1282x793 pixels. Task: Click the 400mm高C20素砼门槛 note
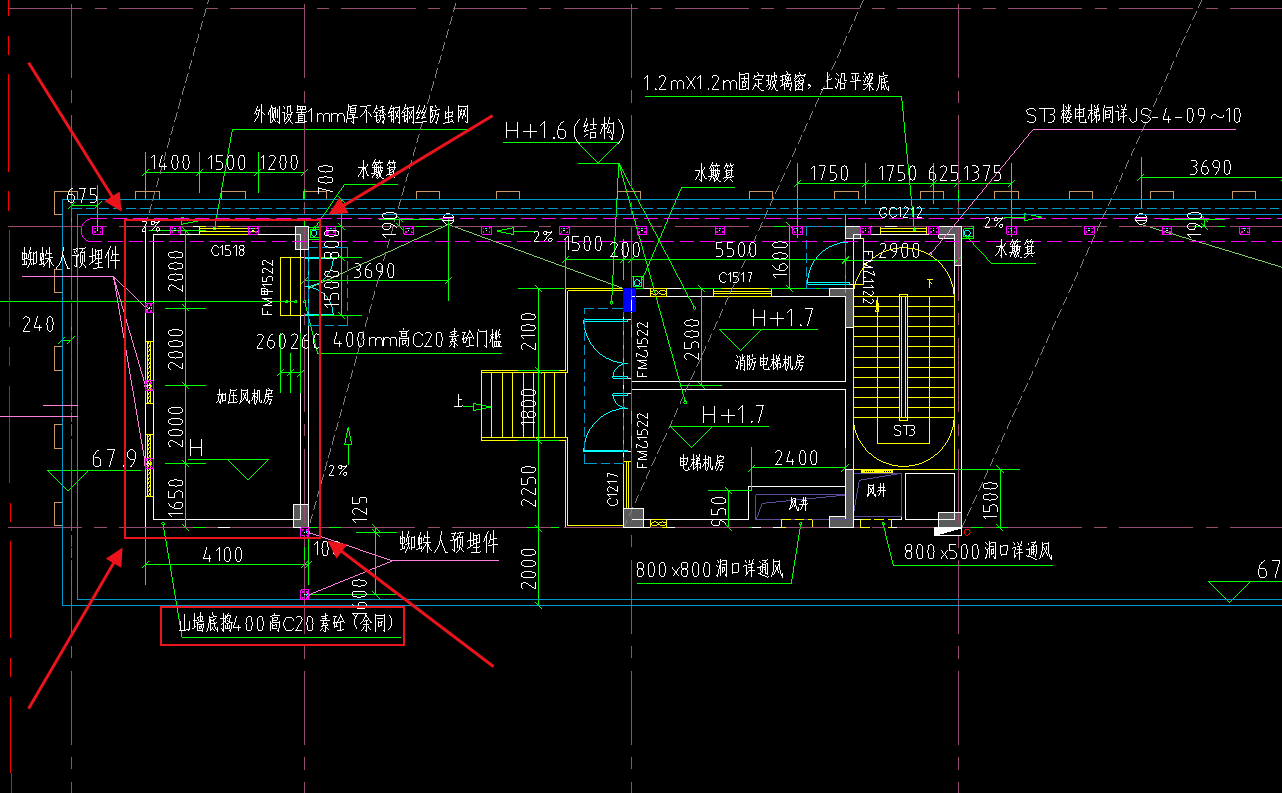[x=417, y=340]
